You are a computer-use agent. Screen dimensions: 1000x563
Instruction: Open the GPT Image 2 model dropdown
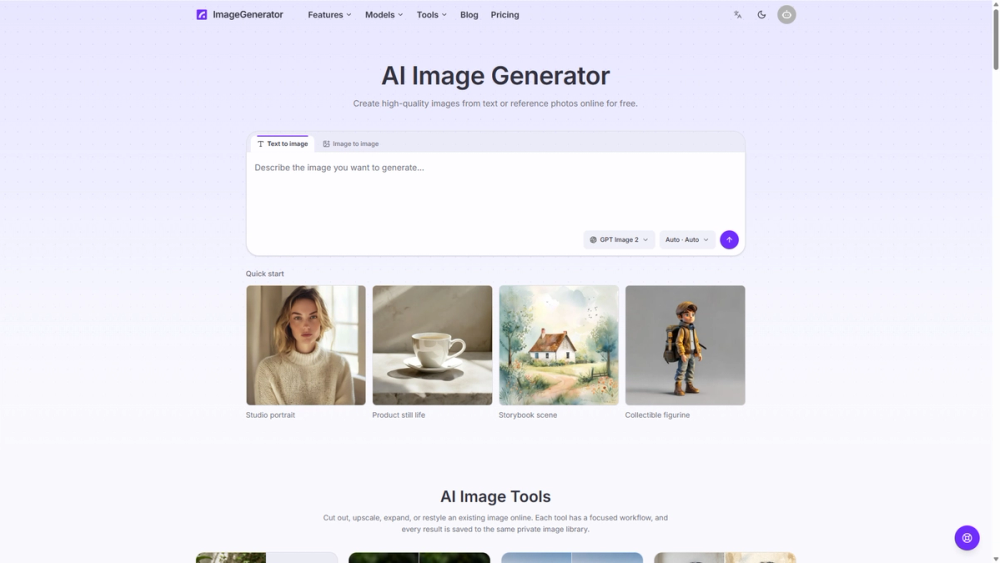pos(619,240)
